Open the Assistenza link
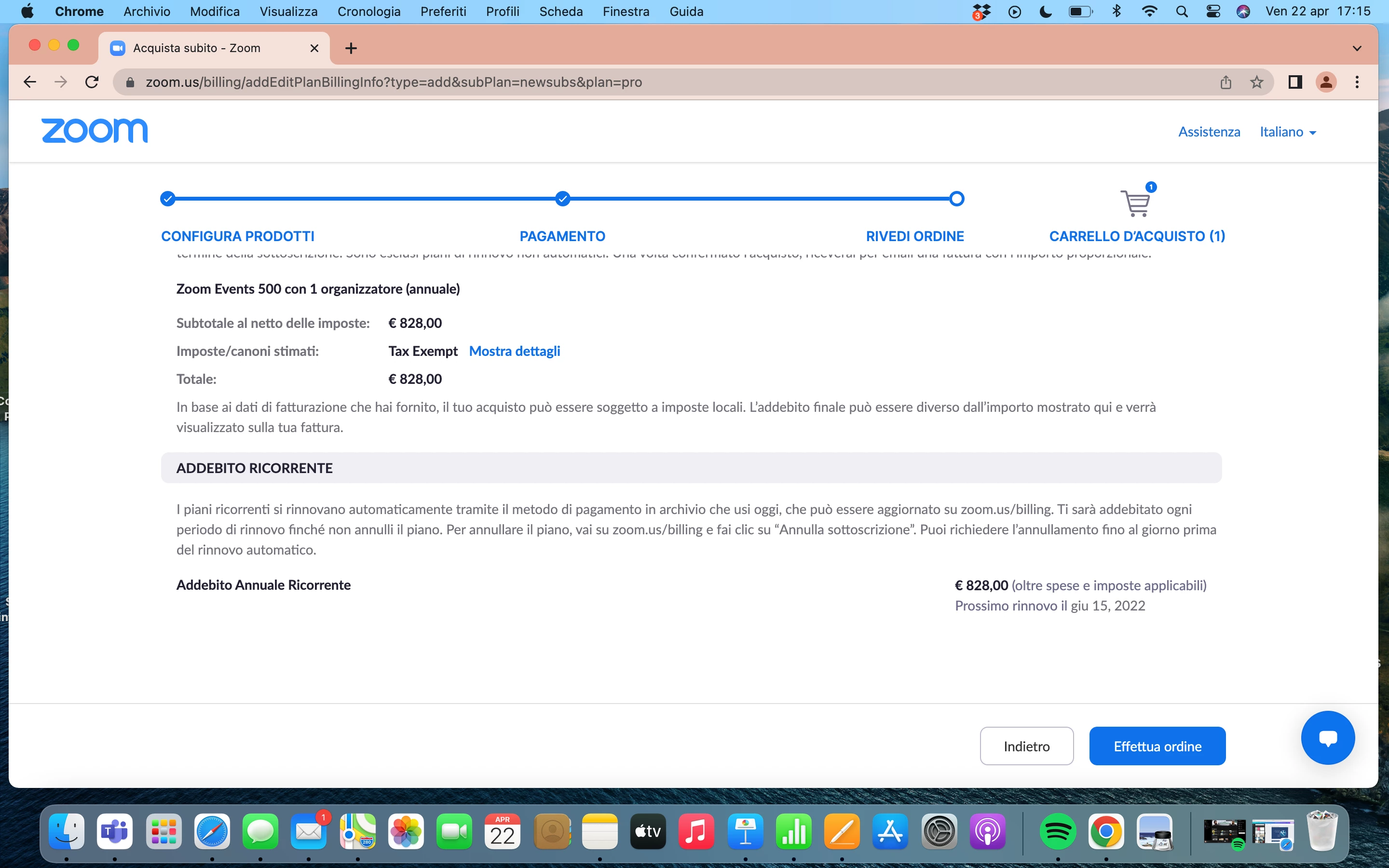This screenshot has height=868, width=1389. pos(1209,132)
